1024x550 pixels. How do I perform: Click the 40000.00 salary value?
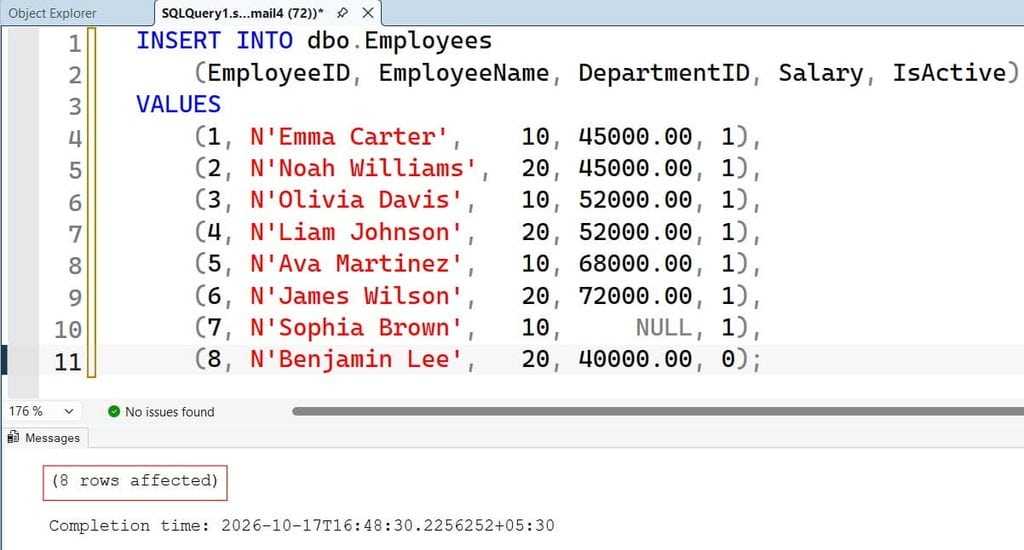pos(635,359)
